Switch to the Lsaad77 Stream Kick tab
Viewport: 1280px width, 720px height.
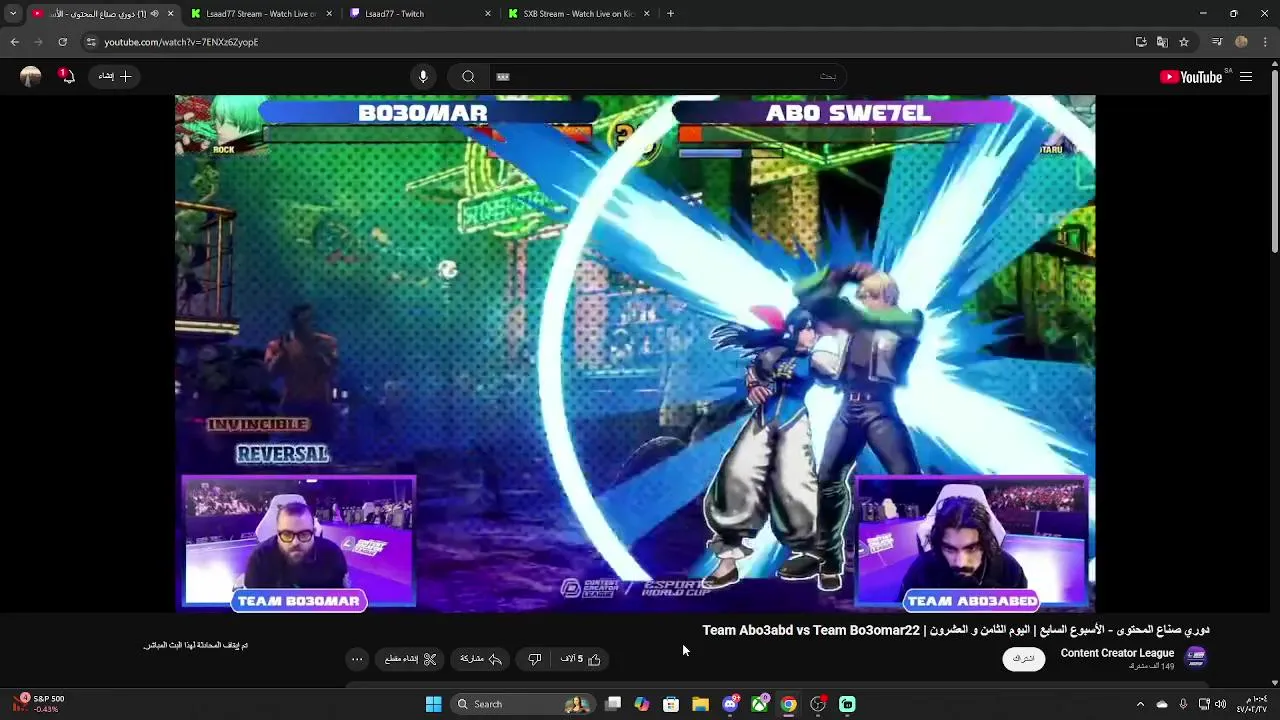pos(260,14)
